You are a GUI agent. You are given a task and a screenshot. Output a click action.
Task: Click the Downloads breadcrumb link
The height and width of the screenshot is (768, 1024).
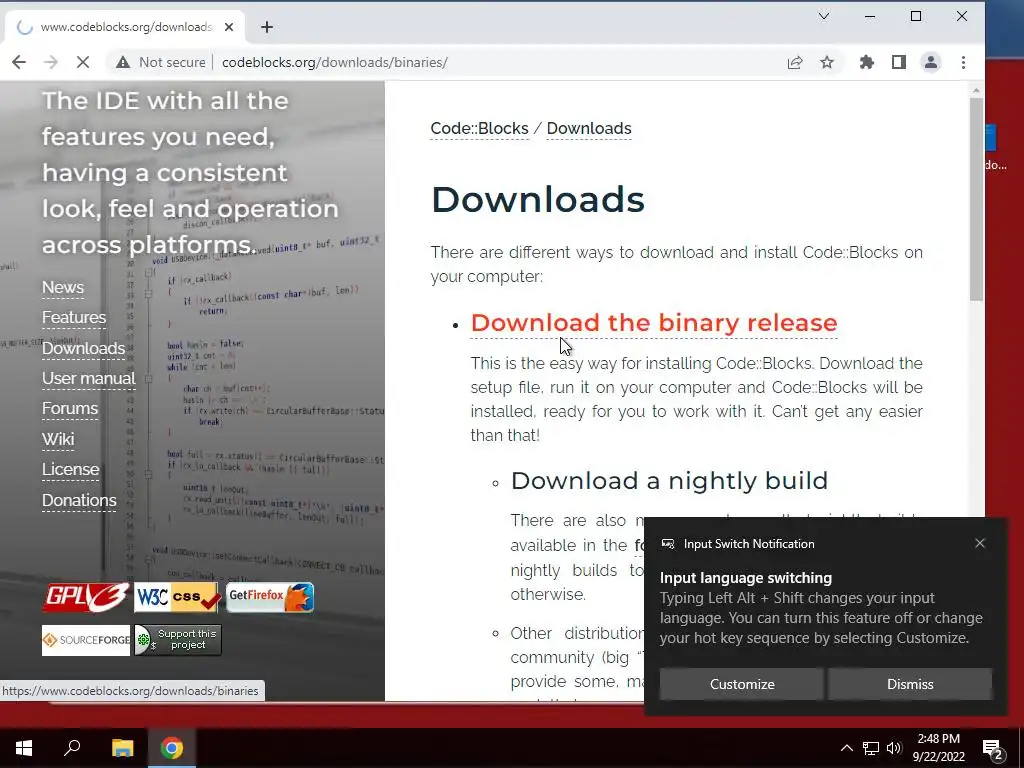pyautogui.click(x=589, y=128)
